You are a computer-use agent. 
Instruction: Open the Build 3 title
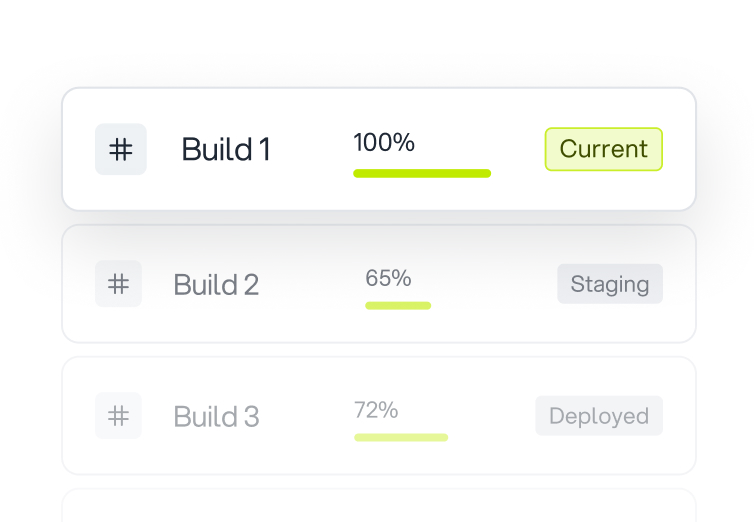216,416
